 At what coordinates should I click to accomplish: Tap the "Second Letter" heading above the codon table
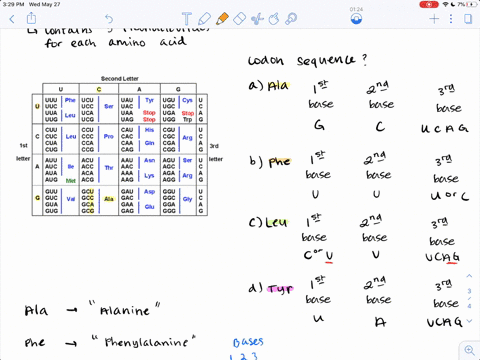[120, 79]
